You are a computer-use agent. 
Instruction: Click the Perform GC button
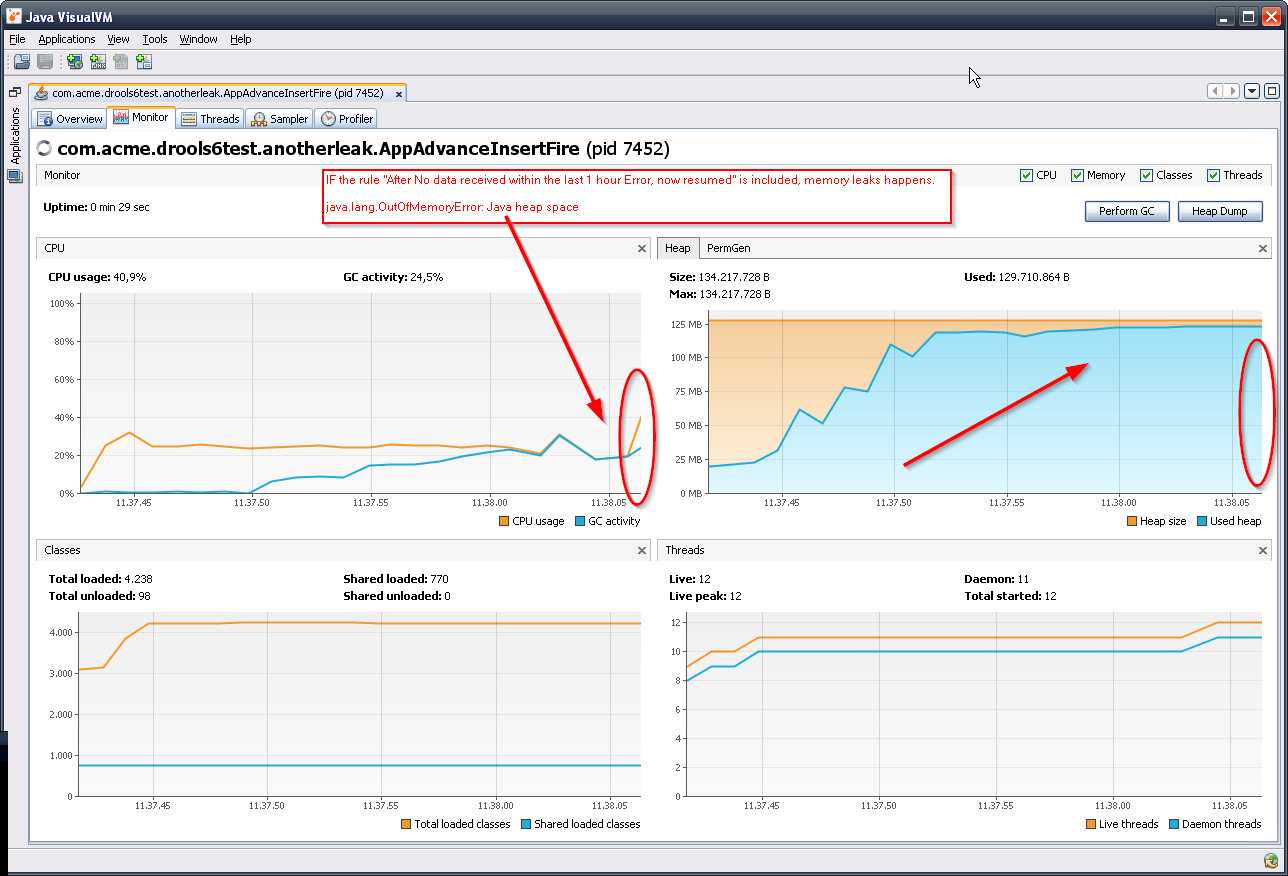click(x=1126, y=212)
